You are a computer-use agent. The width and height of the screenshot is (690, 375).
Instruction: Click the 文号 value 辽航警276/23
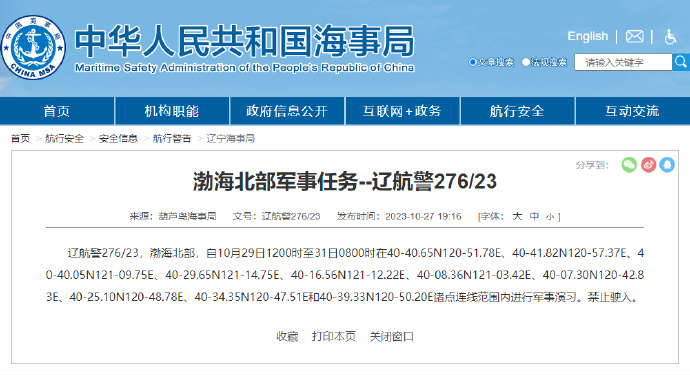(x=291, y=216)
